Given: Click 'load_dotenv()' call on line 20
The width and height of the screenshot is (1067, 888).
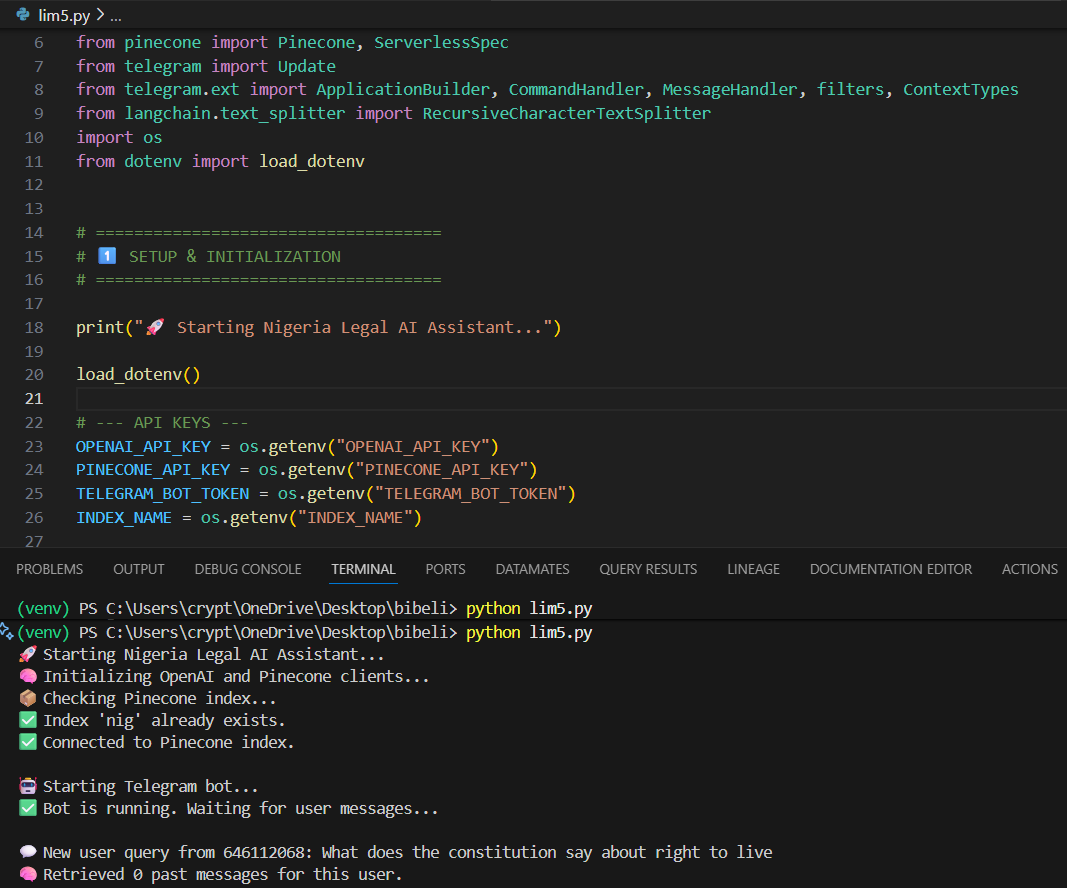Looking at the screenshot, I should 138,375.
